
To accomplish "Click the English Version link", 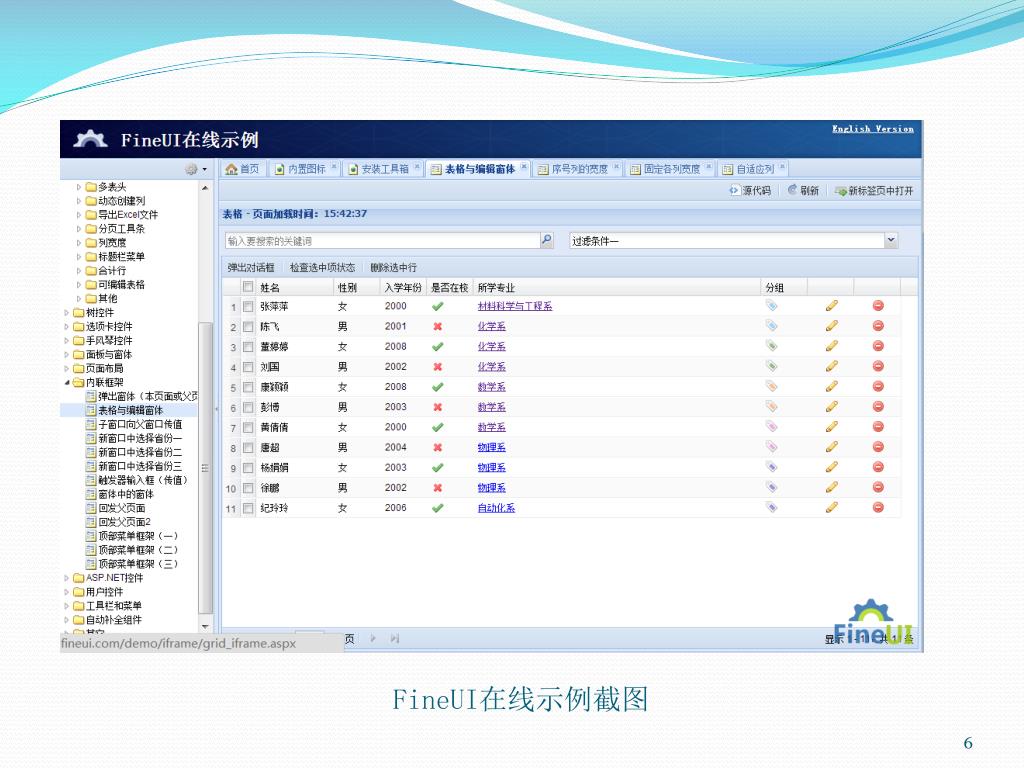I will (872, 129).
